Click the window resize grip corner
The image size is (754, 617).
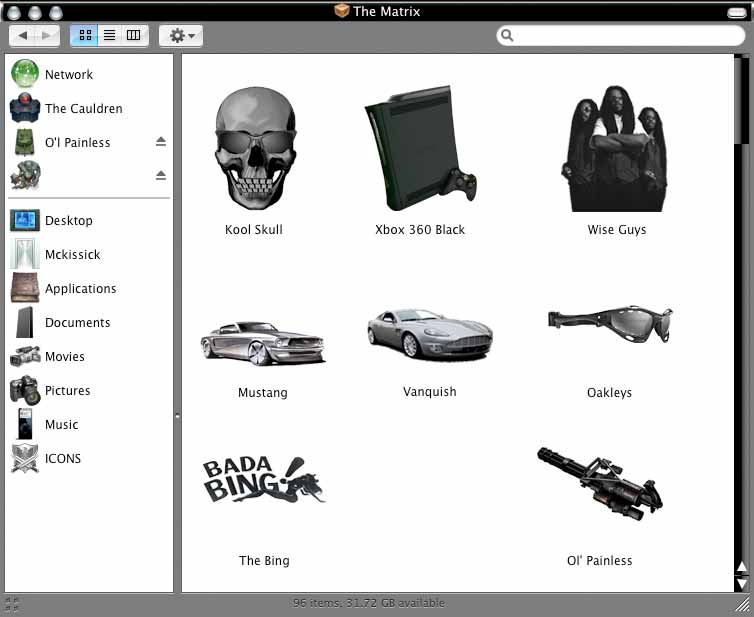[x=743, y=606]
